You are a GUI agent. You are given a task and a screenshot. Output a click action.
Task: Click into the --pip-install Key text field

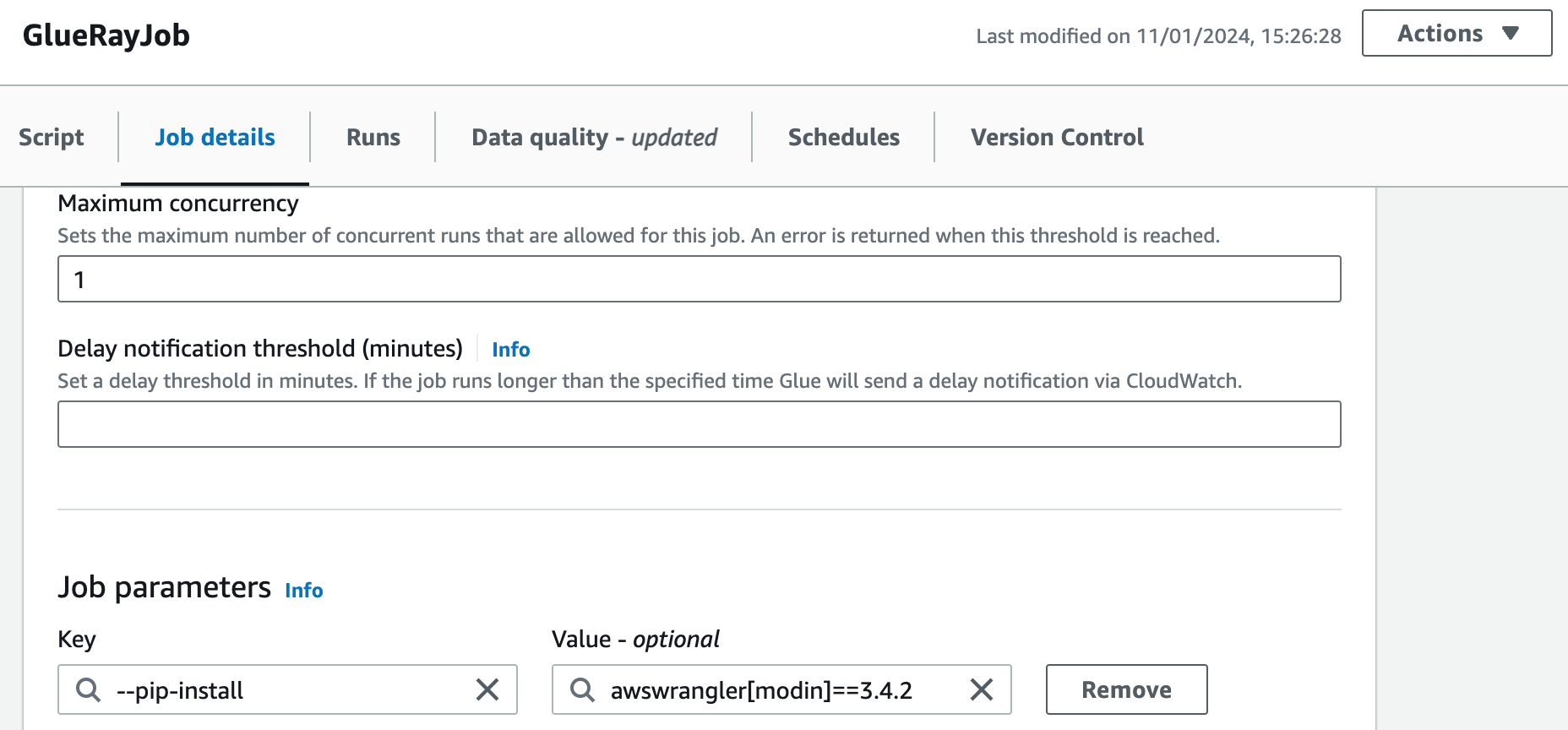[x=287, y=690]
